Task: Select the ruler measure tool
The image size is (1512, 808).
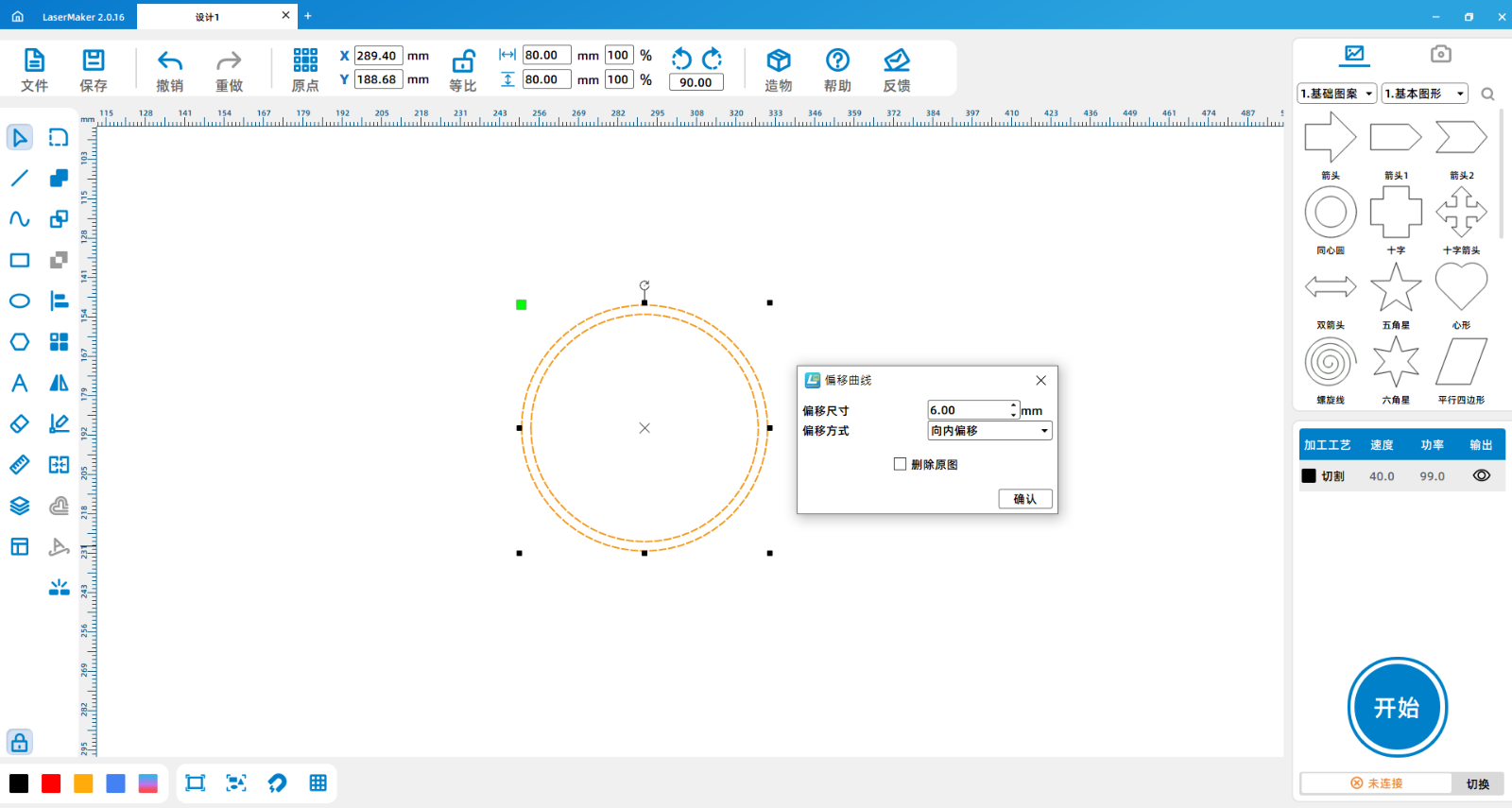Action: (20, 465)
